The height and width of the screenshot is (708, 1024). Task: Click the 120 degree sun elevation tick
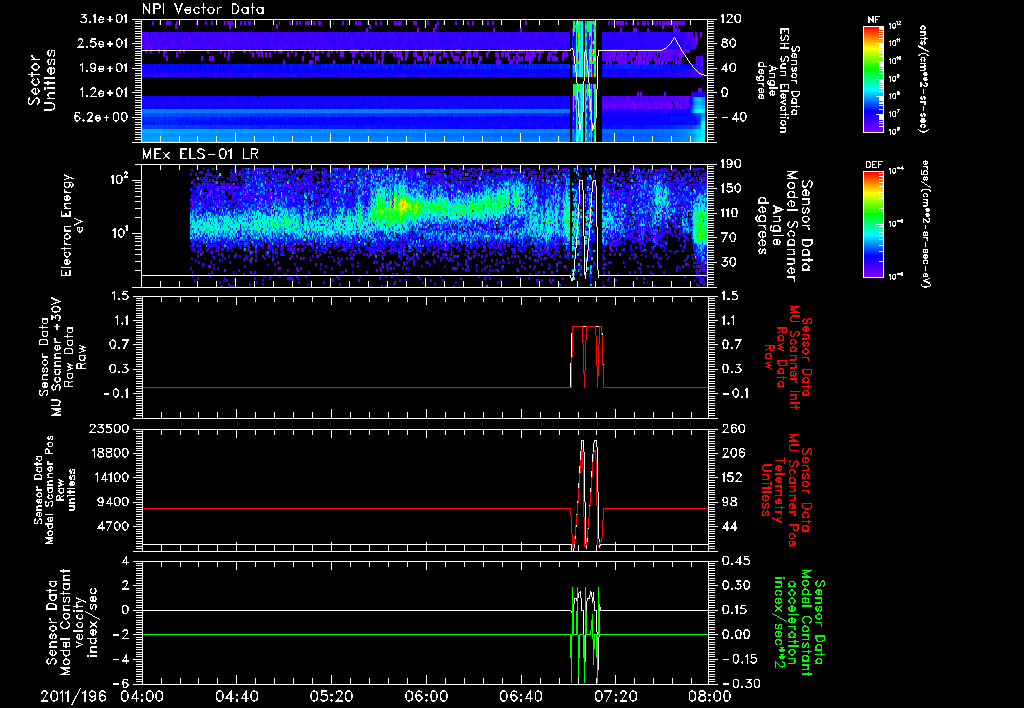click(730, 19)
